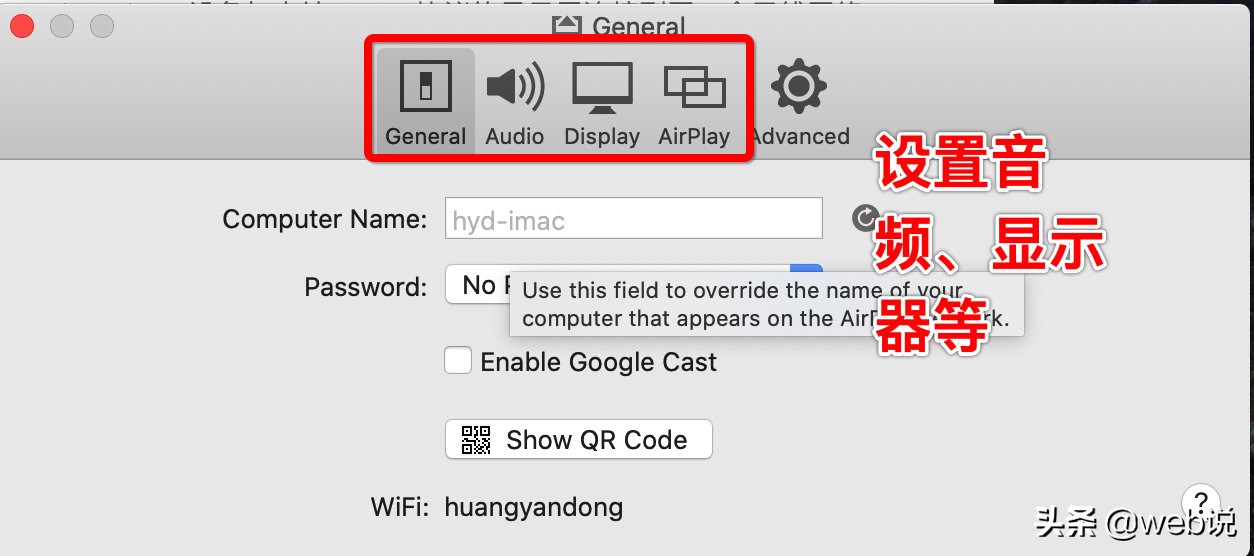This screenshot has height=556, width=1254.
Task: Reset computer name with circular arrow icon
Action: [865, 218]
